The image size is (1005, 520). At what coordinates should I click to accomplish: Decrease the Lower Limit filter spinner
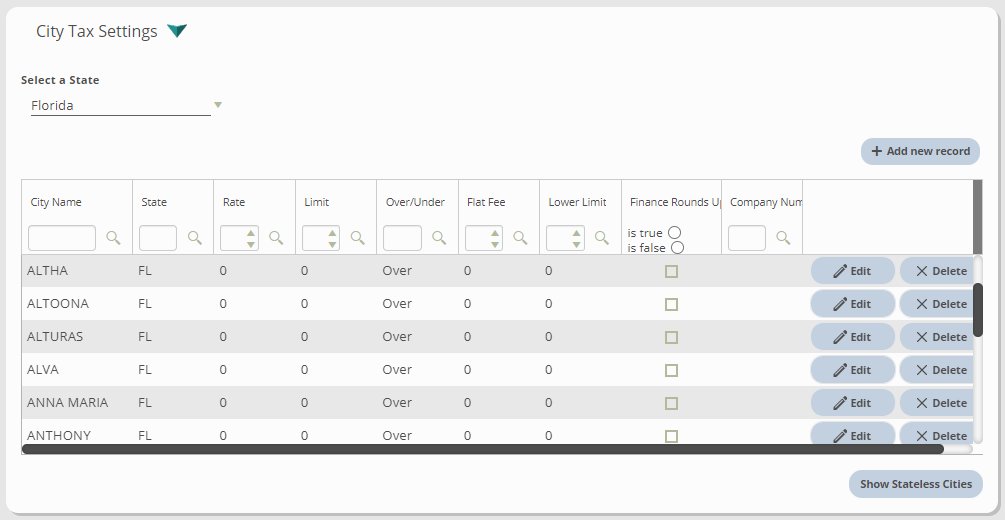[576, 244]
